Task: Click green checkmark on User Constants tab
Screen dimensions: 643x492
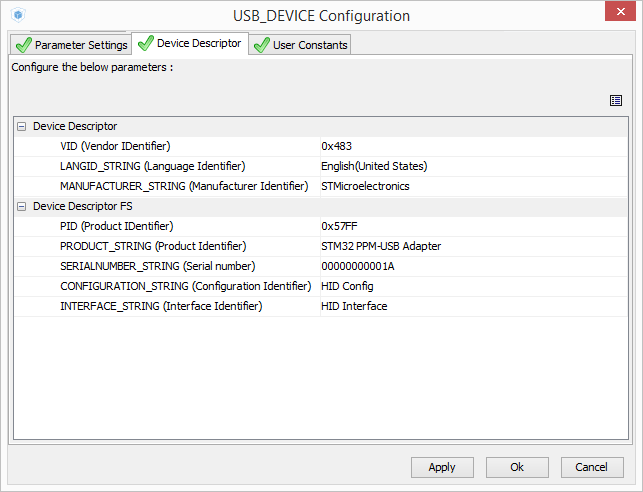Action: pos(262,45)
